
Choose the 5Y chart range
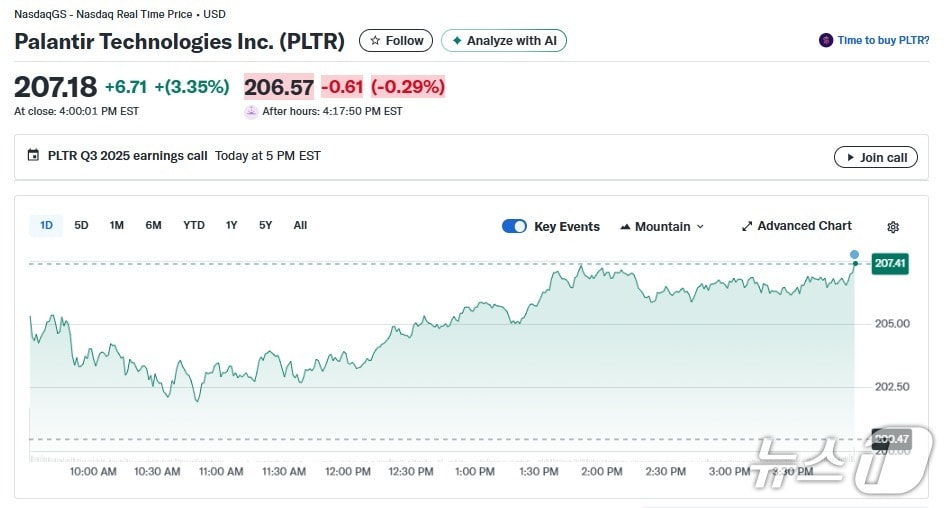pos(265,225)
